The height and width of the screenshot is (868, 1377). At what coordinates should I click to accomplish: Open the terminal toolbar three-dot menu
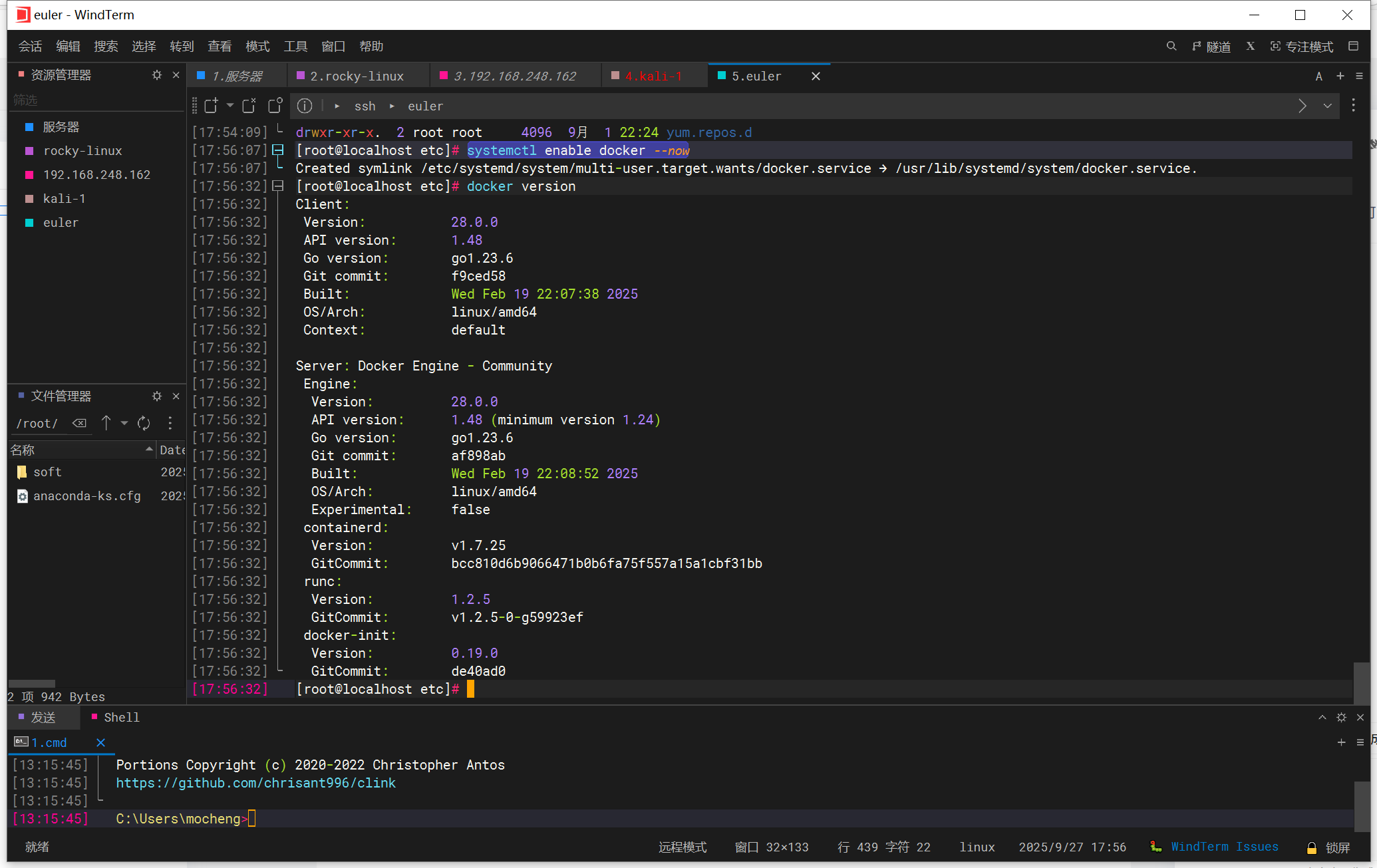pyautogui.click(x=1353, y=106)
